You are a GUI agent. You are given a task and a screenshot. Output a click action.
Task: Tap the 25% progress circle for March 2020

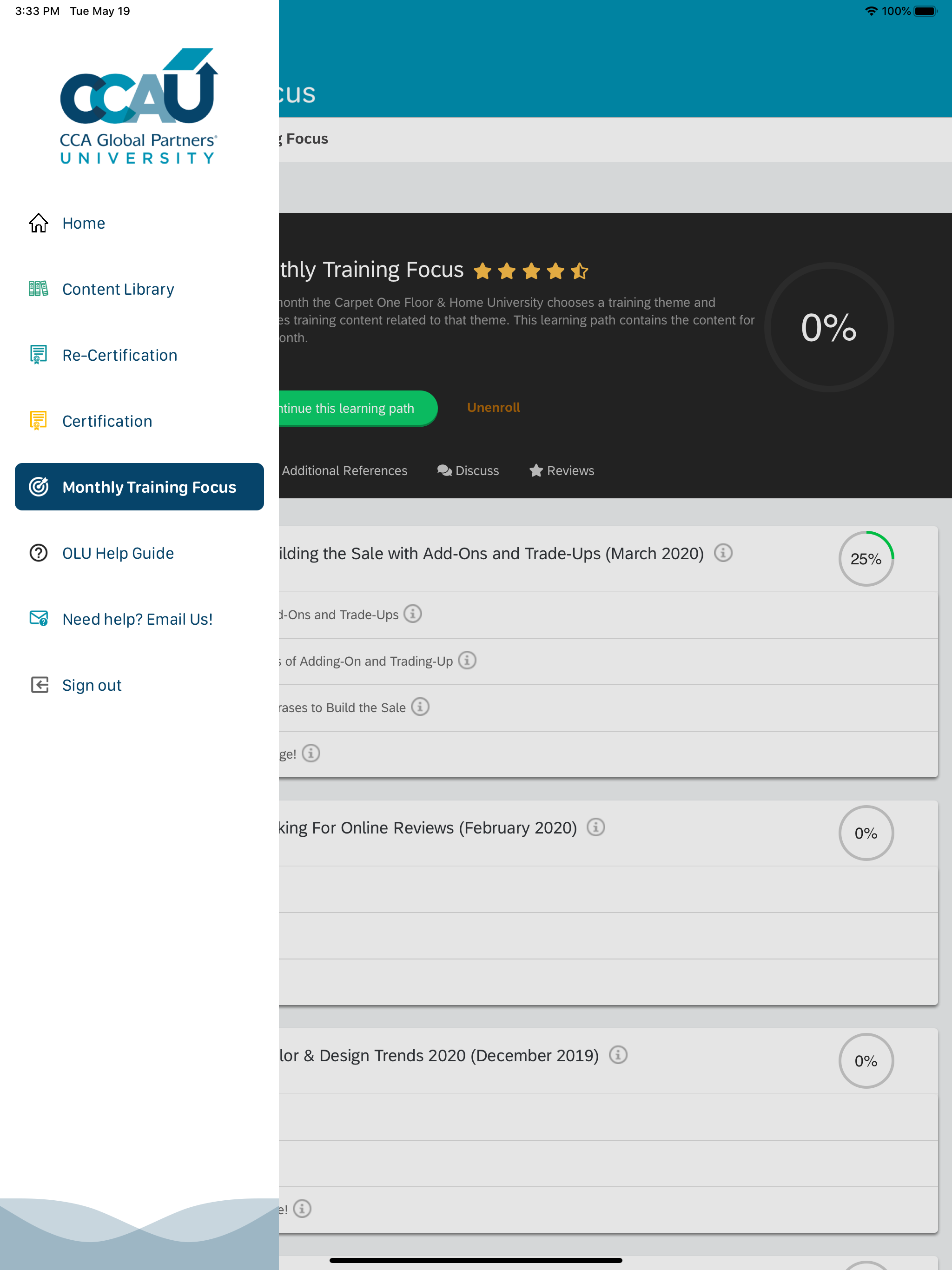866,559
